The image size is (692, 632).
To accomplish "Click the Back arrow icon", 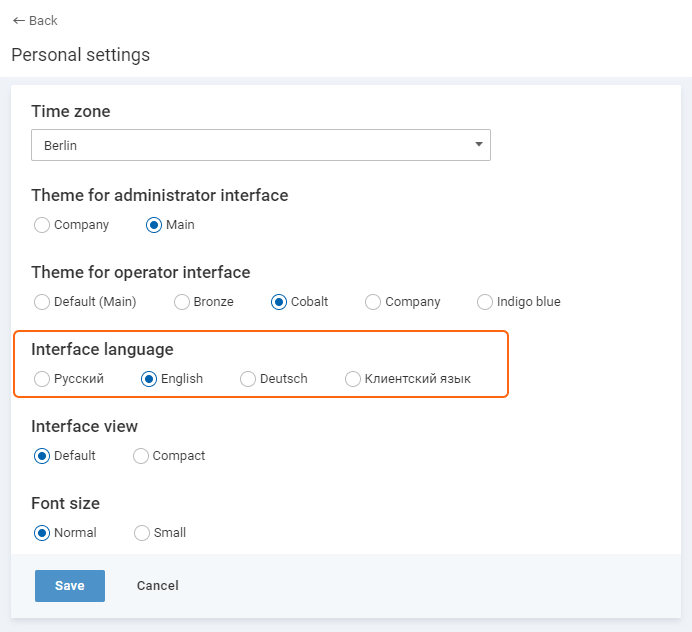I will [19, 21].
